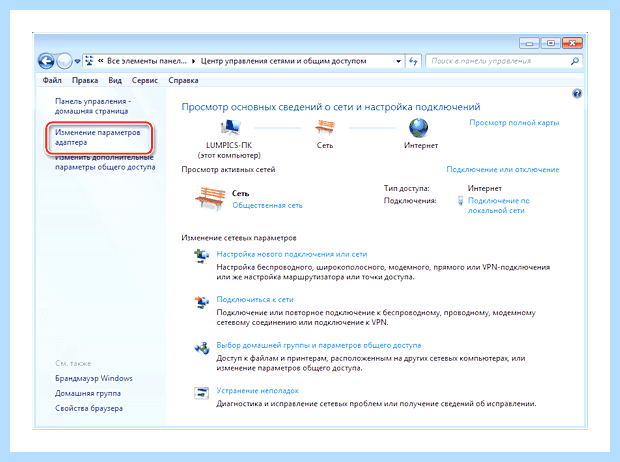The height and width of the screenshot is (462, 620).
Task: Open the Вид menu
Action: tap(115, 80)
